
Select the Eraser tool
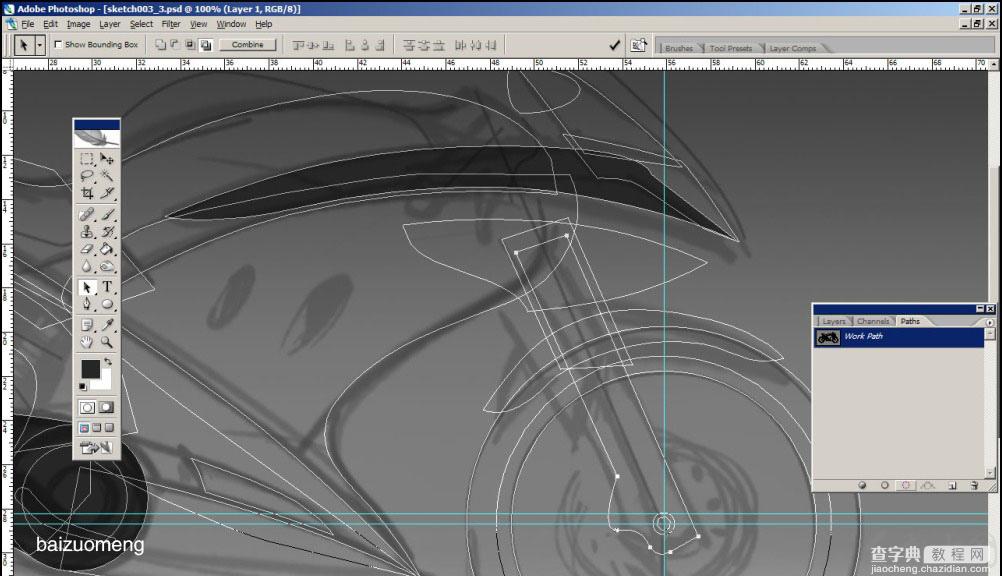tap(87, 249)
